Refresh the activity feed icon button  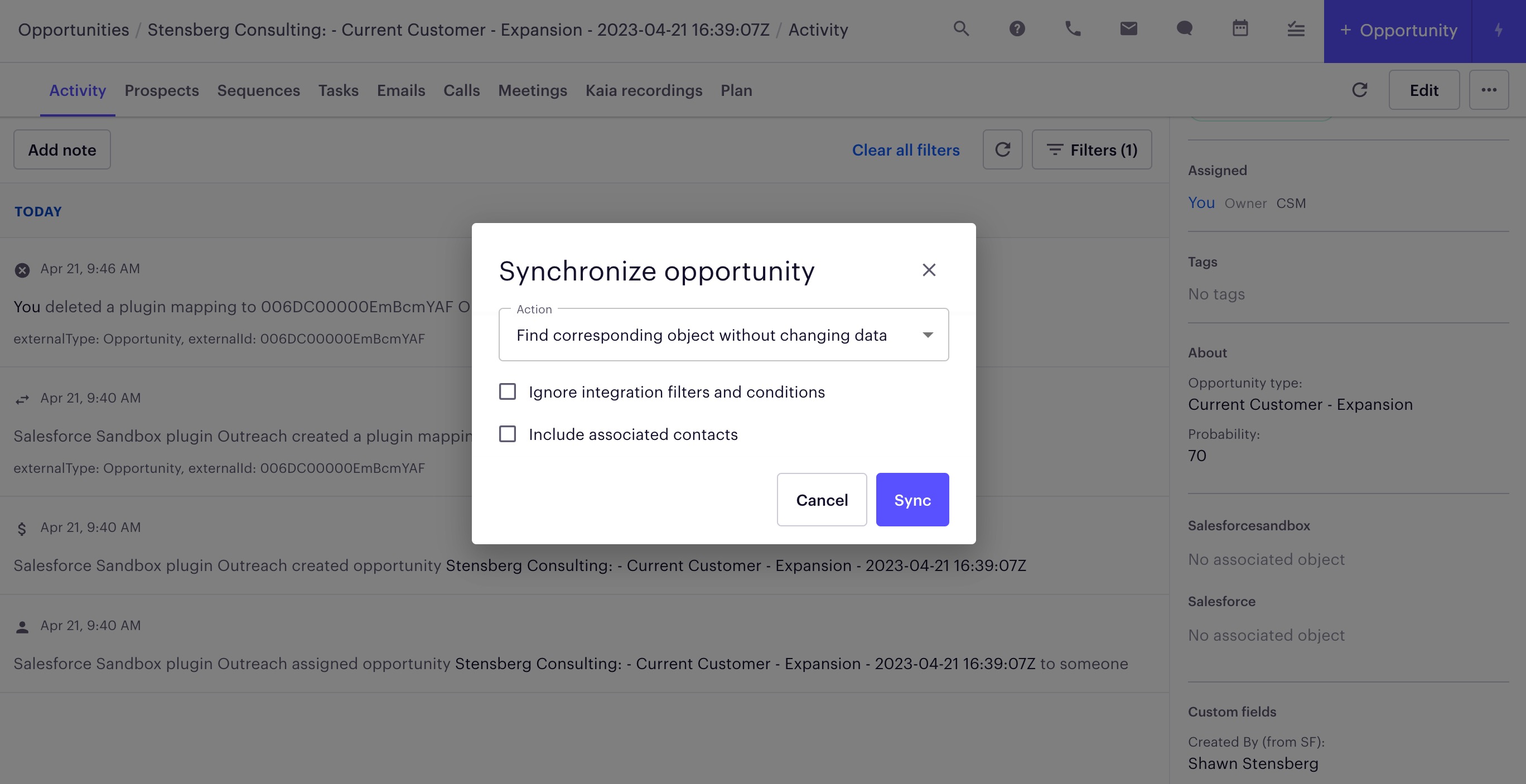point(1002,150)
